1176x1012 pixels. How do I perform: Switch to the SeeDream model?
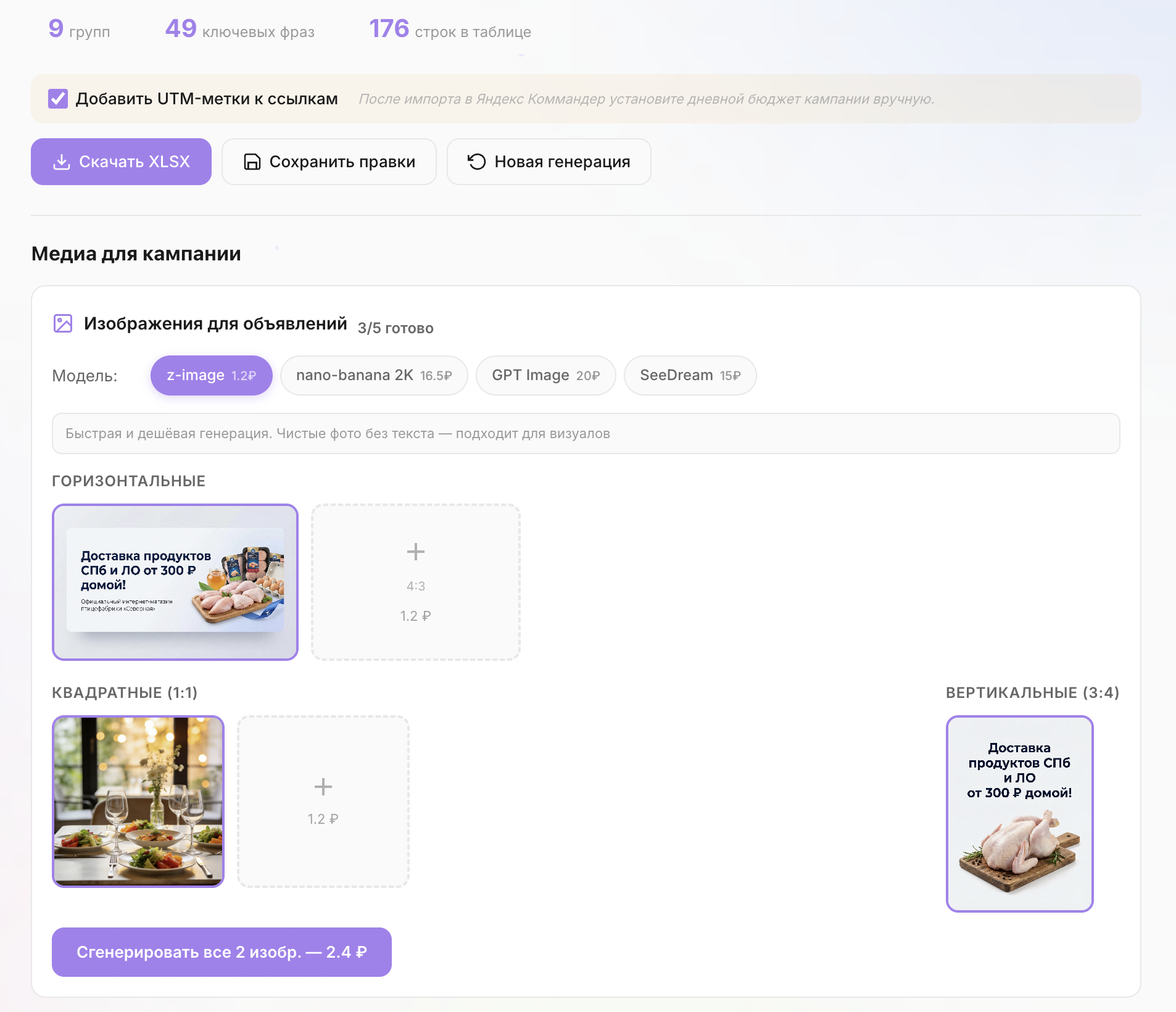click(x=690, y=375)
